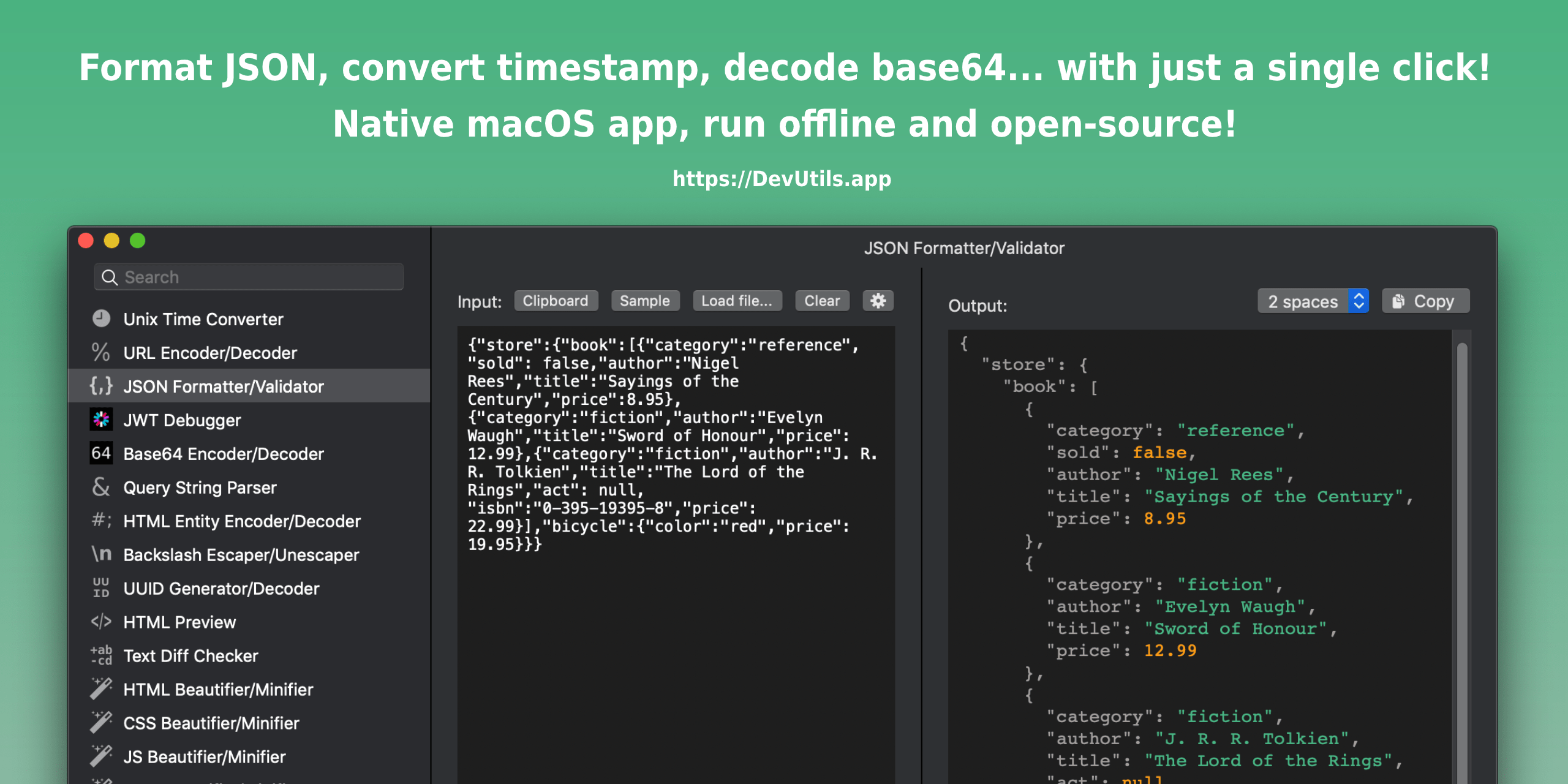Open the Load file dialog

[739, 299]
